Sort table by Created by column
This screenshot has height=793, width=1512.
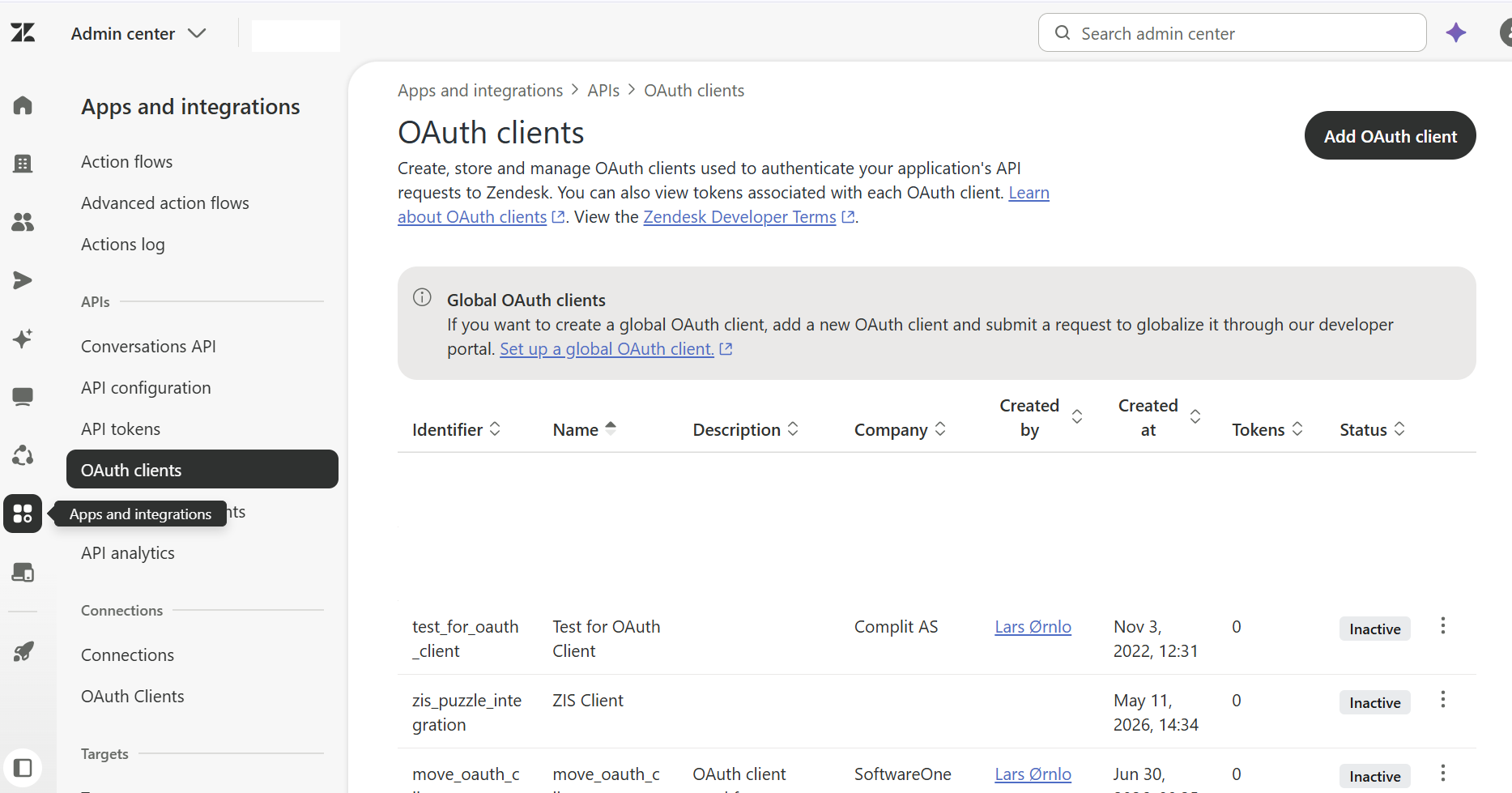1041,417
